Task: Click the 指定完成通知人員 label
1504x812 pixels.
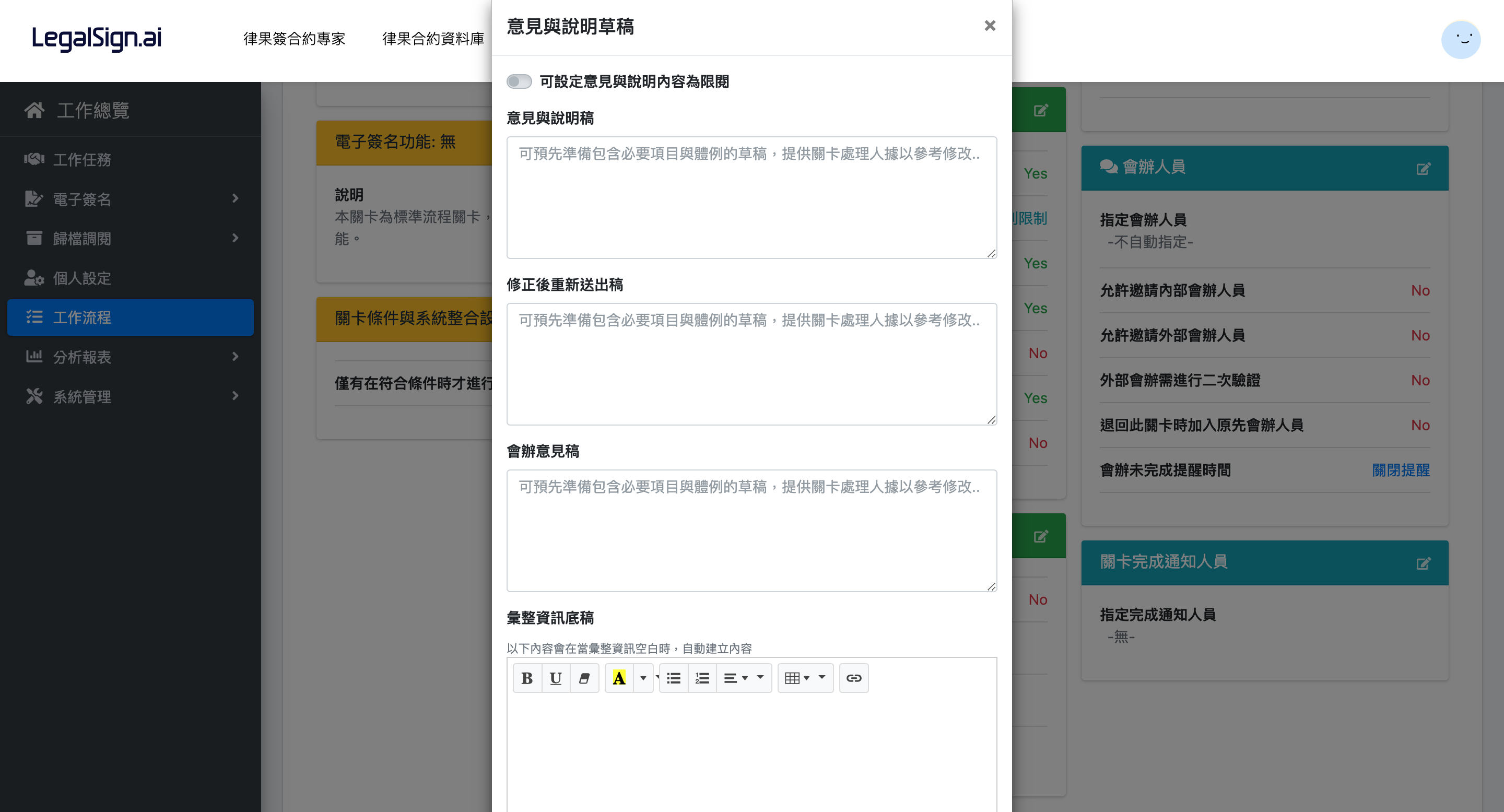Action: (1158, 614)
